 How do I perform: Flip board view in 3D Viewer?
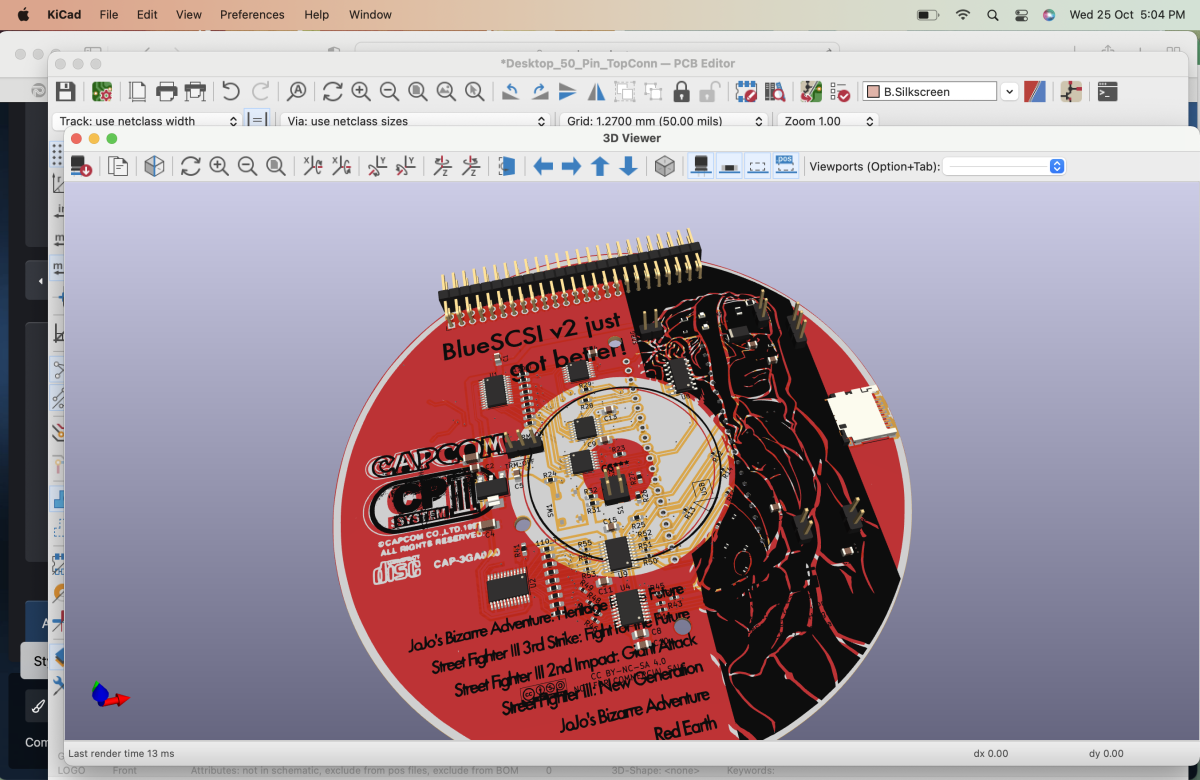(x=507, y=167)
